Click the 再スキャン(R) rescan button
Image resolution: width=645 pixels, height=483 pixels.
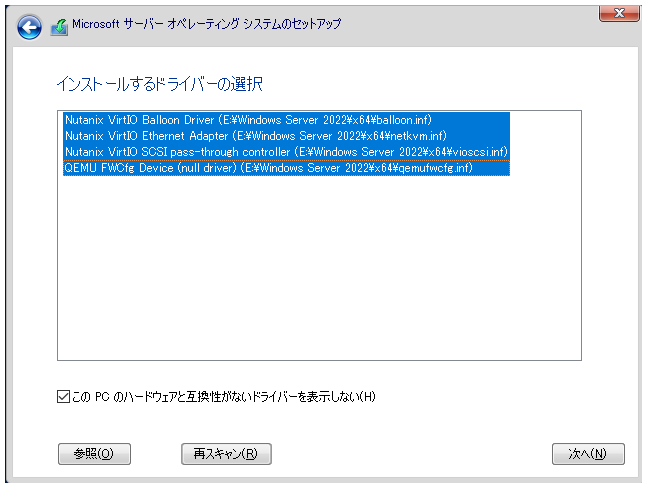click(226, 454)
